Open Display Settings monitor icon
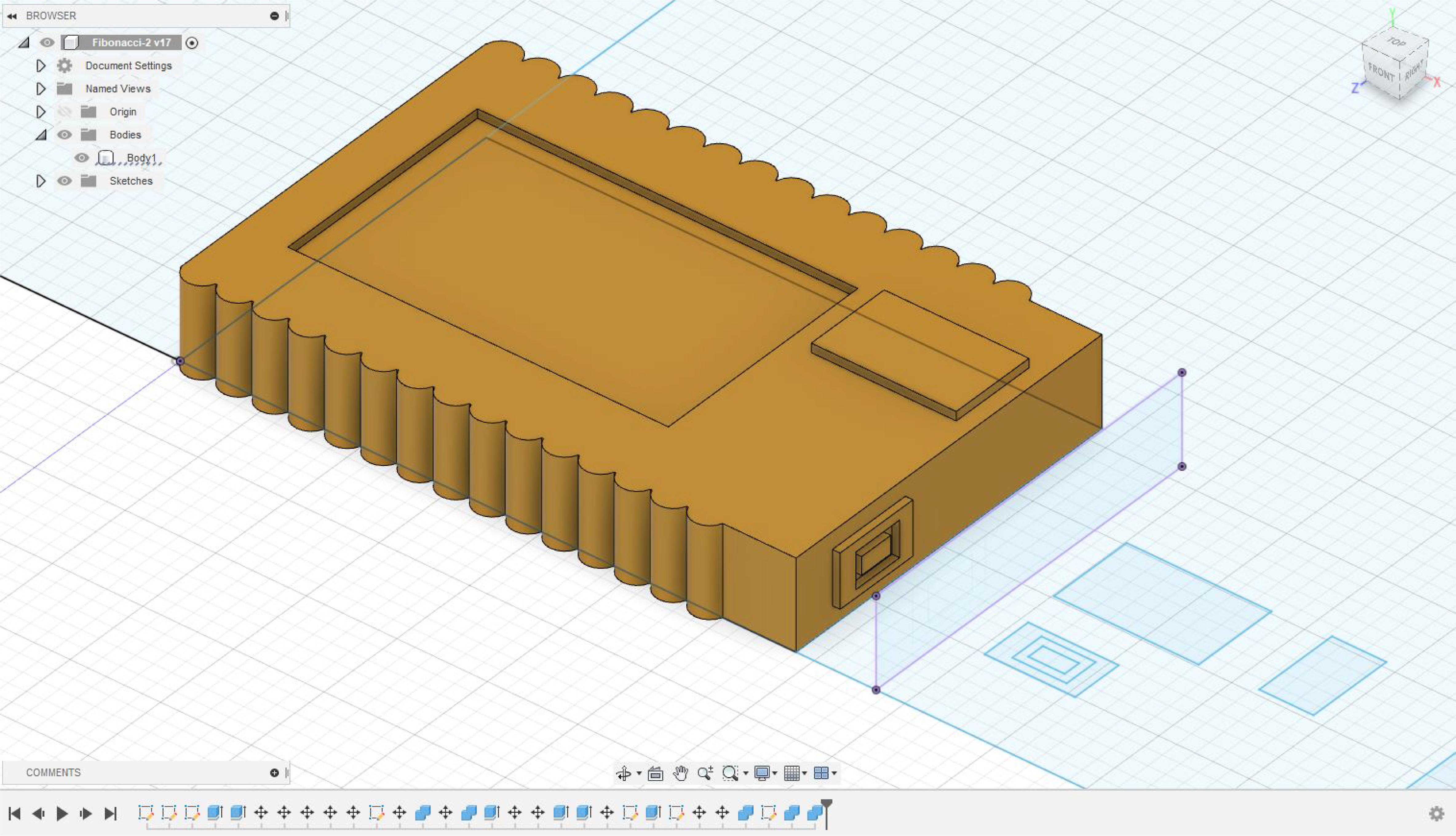Viewport: 1456px width, 836px height. coord(762,773)
